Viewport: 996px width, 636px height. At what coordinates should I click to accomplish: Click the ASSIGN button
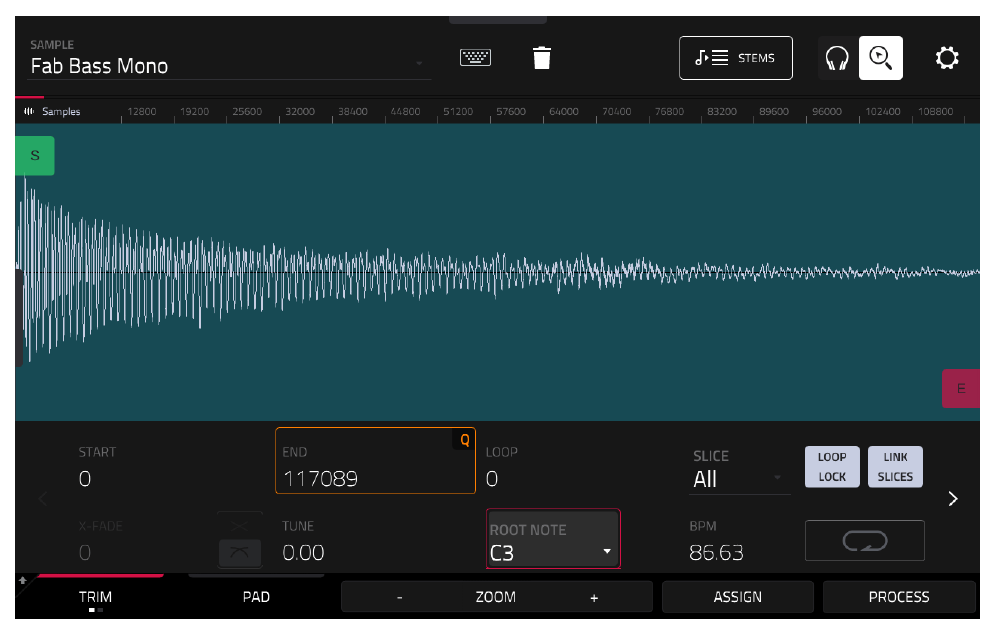pyautogui.click(x=737, y=597)
